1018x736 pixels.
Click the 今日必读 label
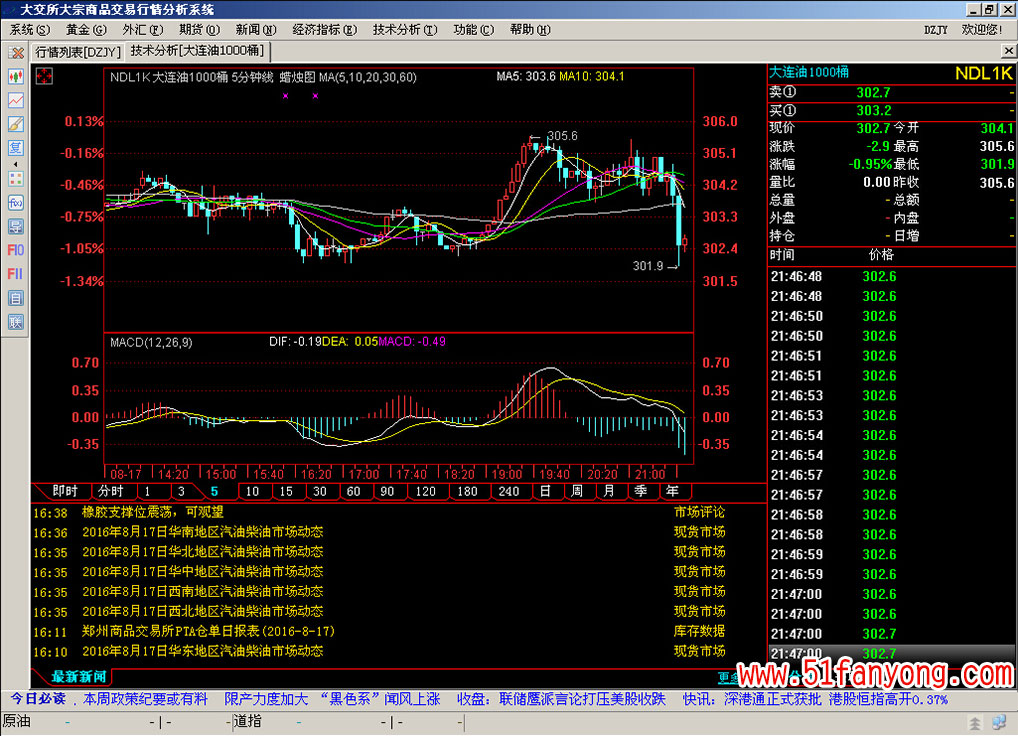(x=38, y=700)
